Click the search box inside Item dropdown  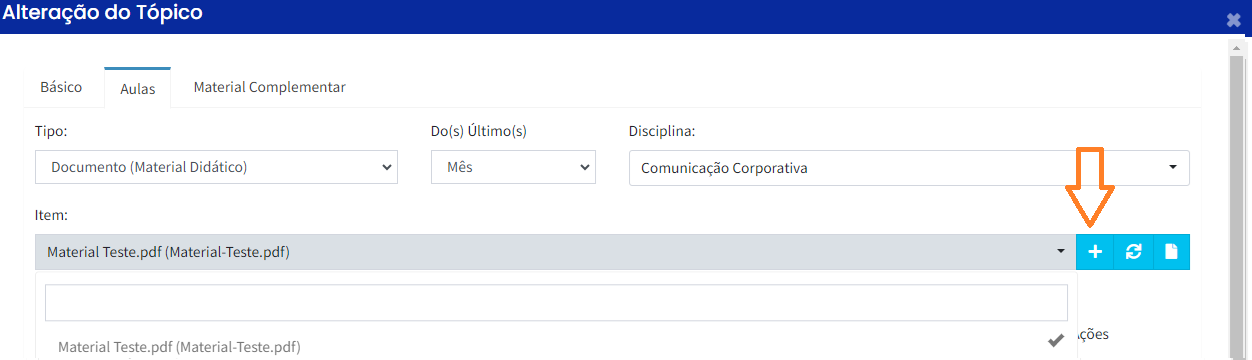tap(556, 302)
